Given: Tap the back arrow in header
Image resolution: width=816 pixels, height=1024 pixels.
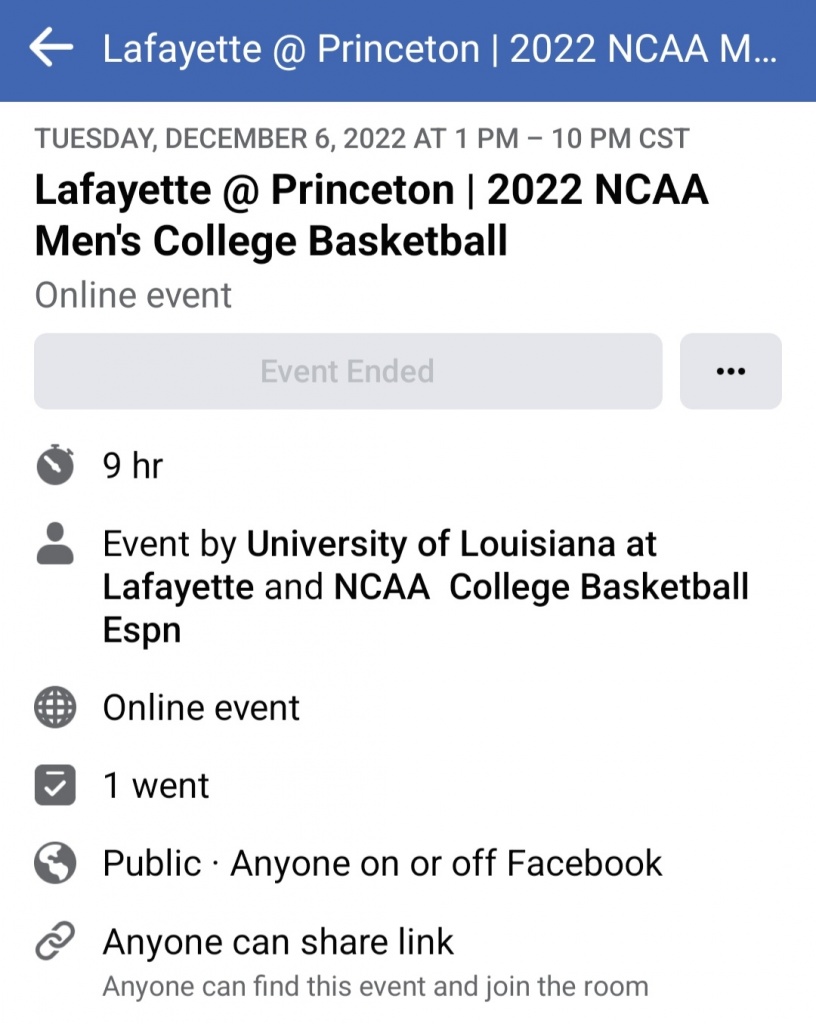Looking at the screenshot, I should tap(51, 49).
